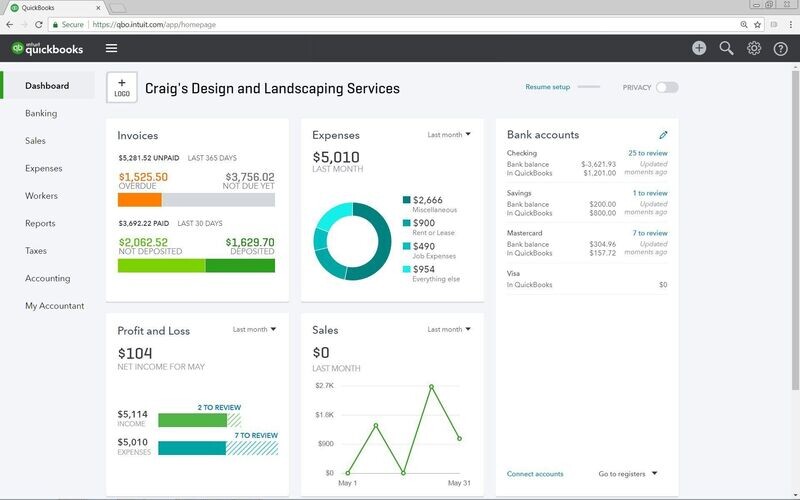This screenshot has height=500, width=800.
Task: Open Accounting in sidebar
Action: (x=47, y=279)
